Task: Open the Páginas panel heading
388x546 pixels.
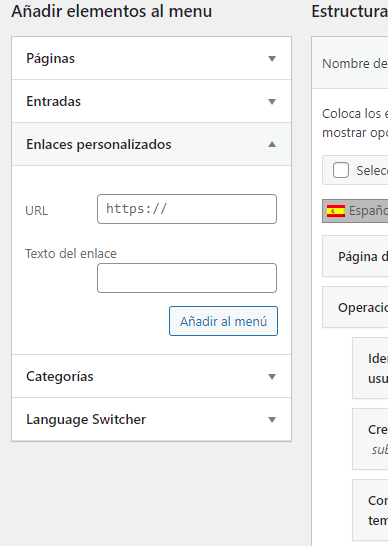Action: 51,58
